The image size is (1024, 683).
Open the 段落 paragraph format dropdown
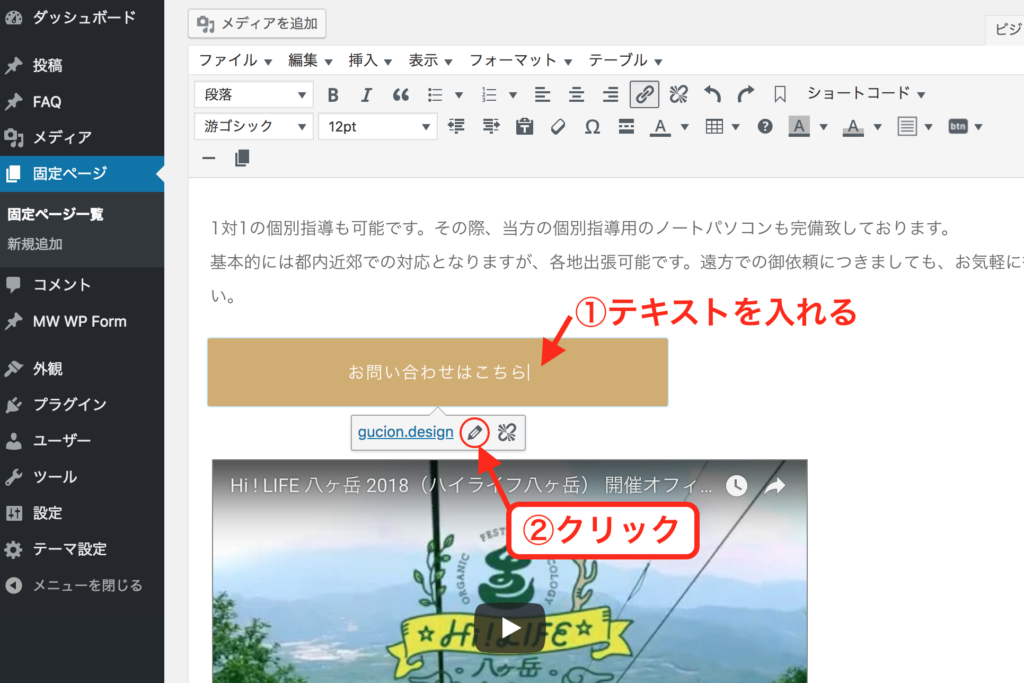tap(254, 95)
